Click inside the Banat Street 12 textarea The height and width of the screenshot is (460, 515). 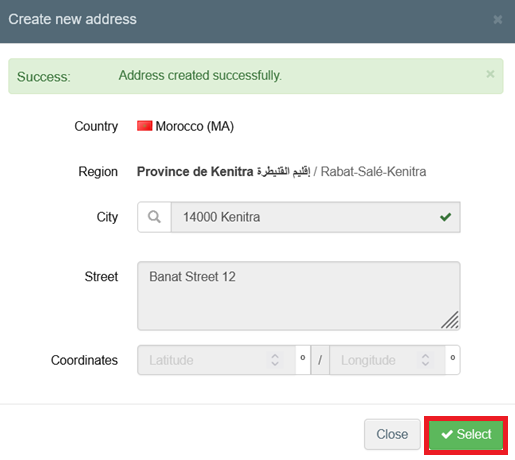(299, 296)
